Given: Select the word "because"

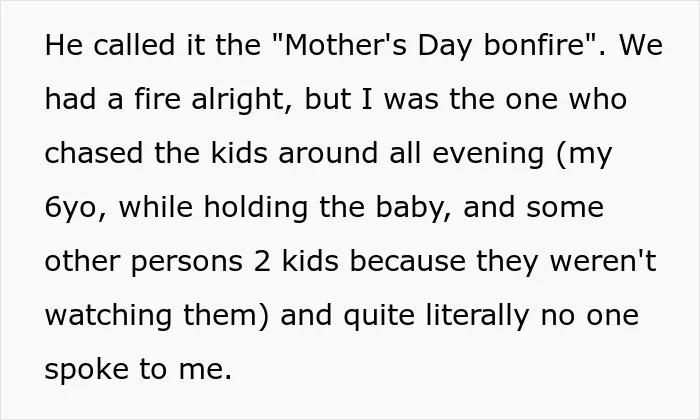Looking at the screenshot, I should pos(407,262).
